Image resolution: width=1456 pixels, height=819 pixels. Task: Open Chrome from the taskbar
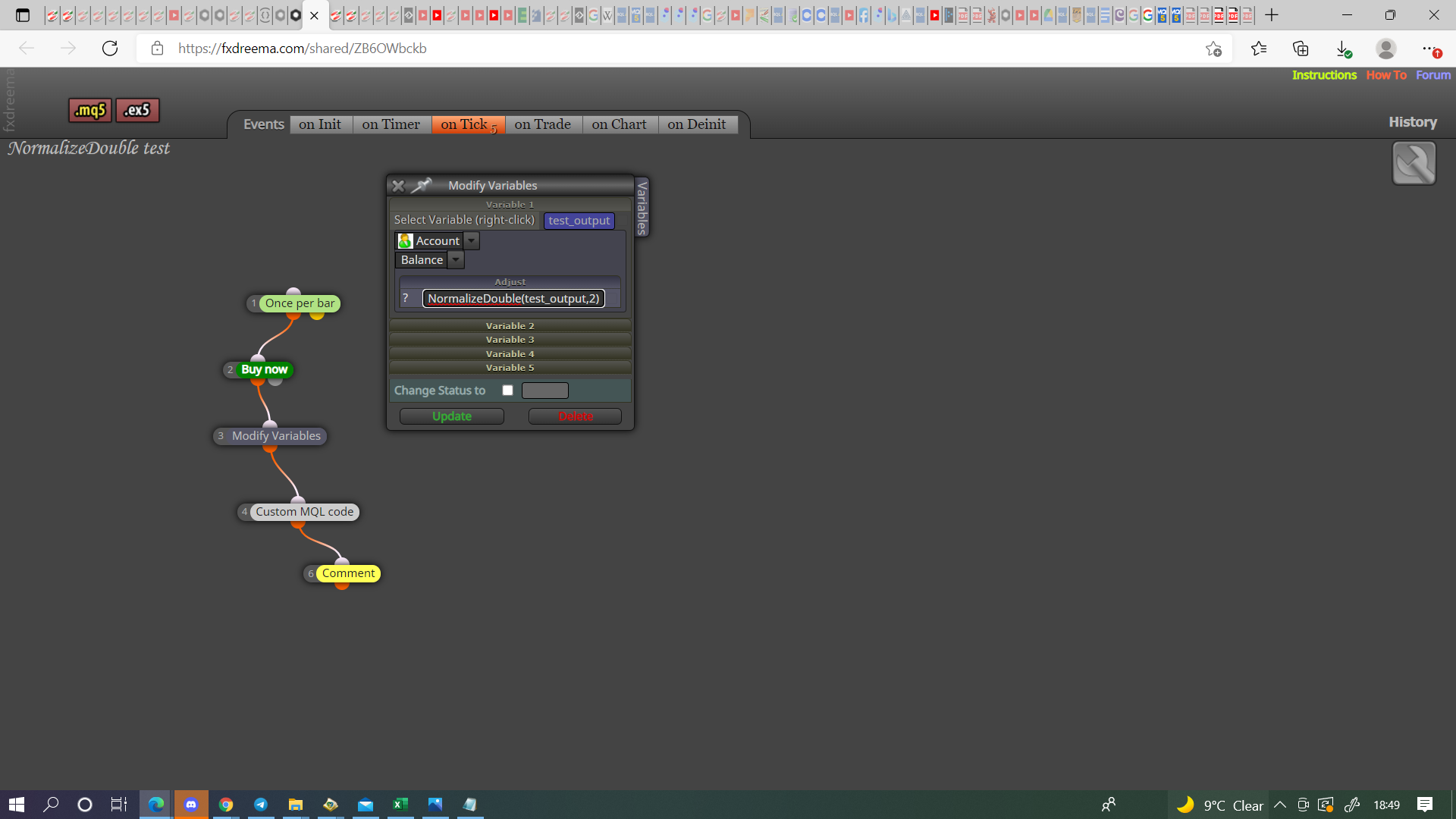click(x=226, y=805)
